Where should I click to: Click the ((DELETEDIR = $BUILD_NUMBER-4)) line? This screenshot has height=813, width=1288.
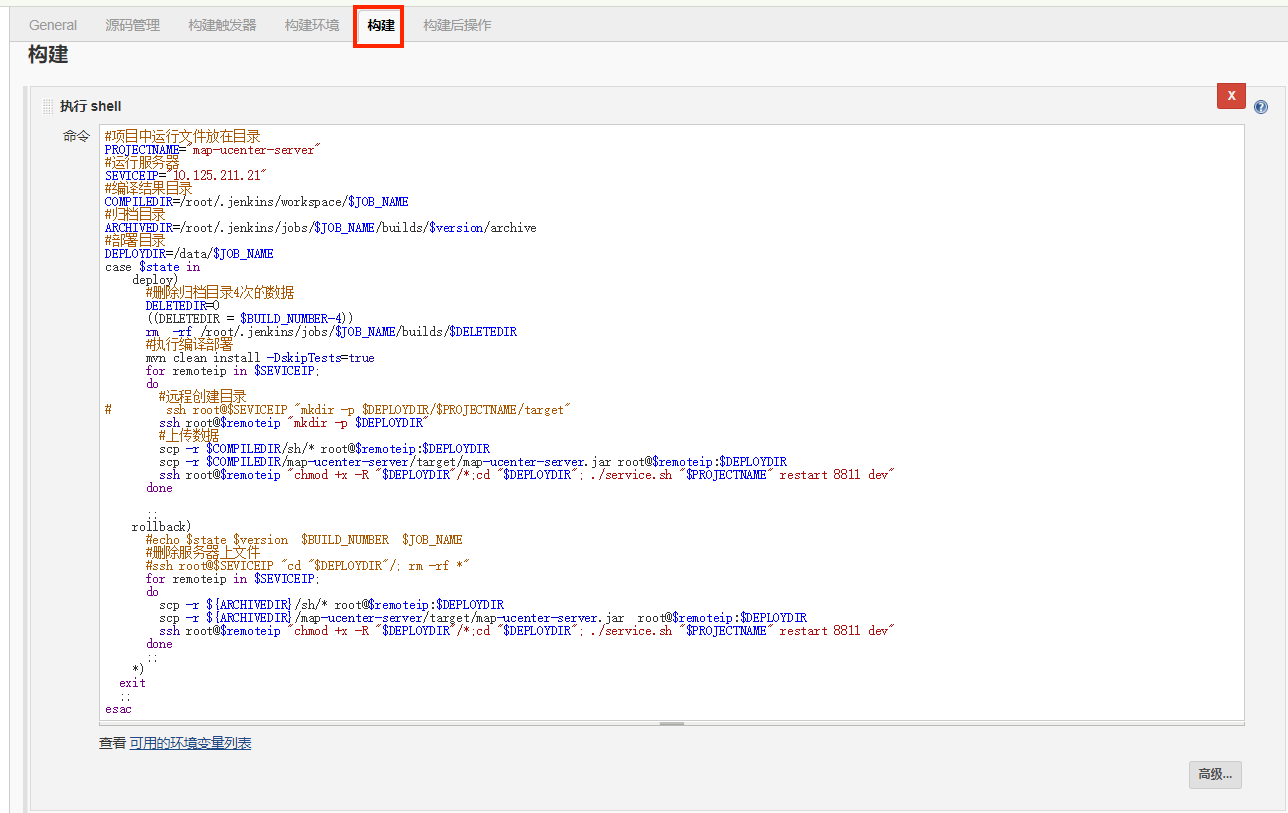click(x=249, y=319)
